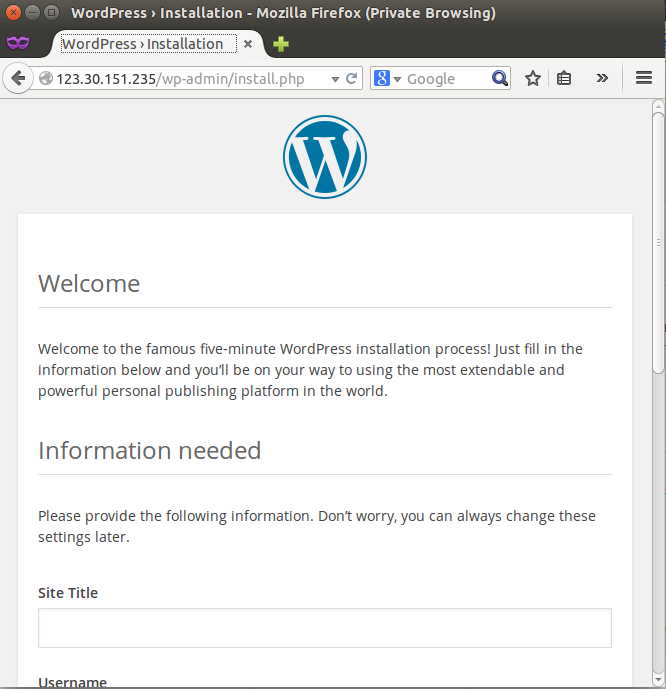The width and height of the screenshot is (666, 689).
Task: Click the private browsing mask icon
Action: 18,43
